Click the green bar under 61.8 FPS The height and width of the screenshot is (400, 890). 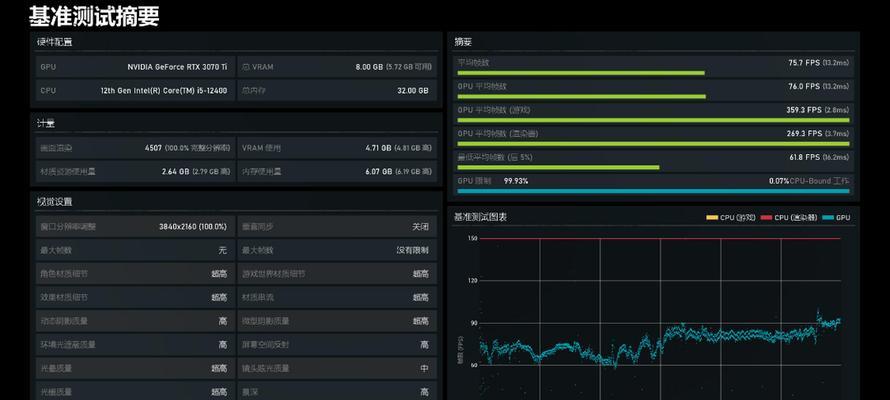pyautogui.click(x=558, y=167)
